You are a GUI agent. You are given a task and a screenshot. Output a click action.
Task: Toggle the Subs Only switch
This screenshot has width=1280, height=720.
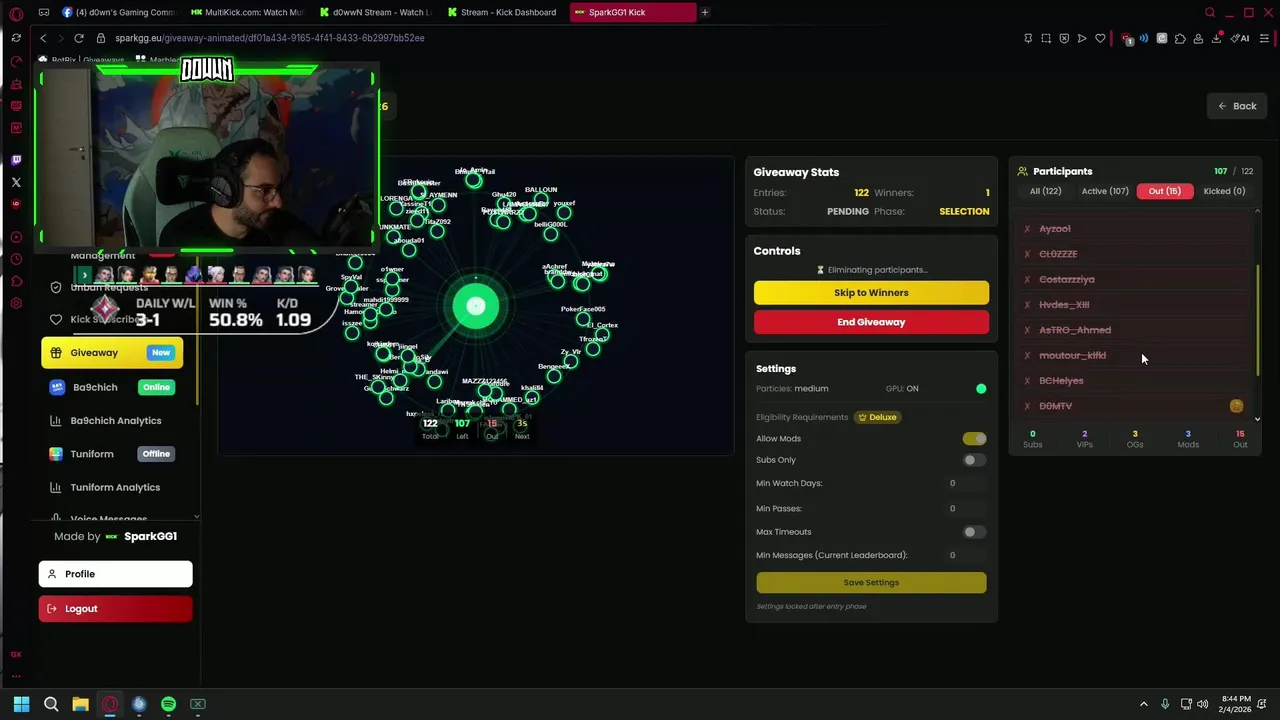point(974,460)
